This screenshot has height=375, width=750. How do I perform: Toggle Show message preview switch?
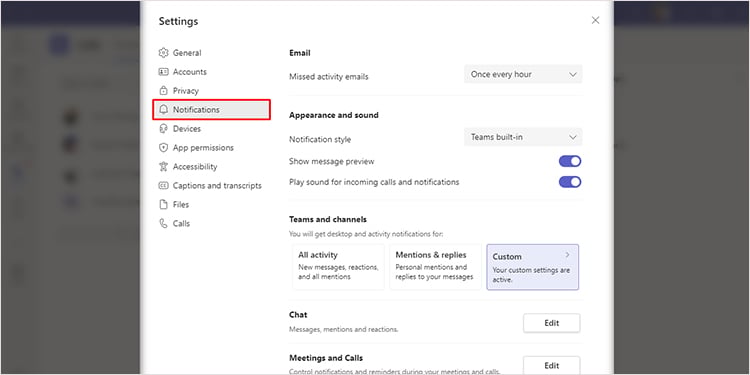click(570, 161)
